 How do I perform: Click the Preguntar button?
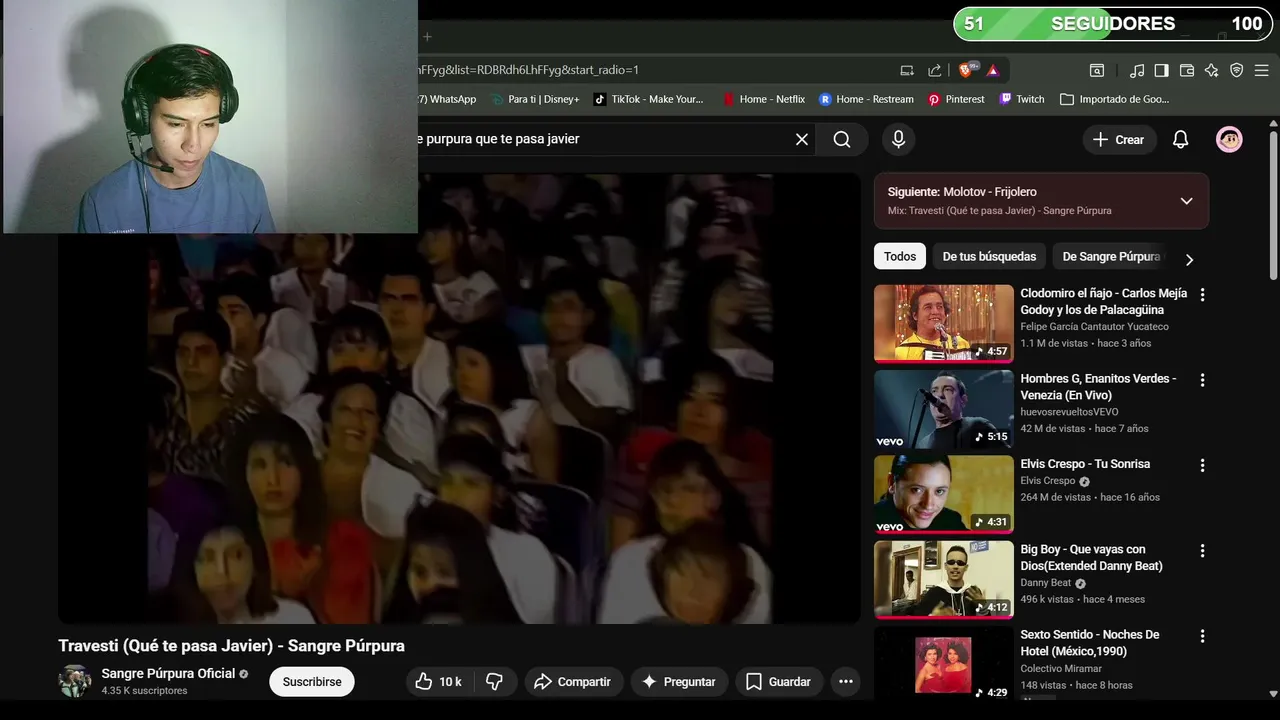coord(679,682)
